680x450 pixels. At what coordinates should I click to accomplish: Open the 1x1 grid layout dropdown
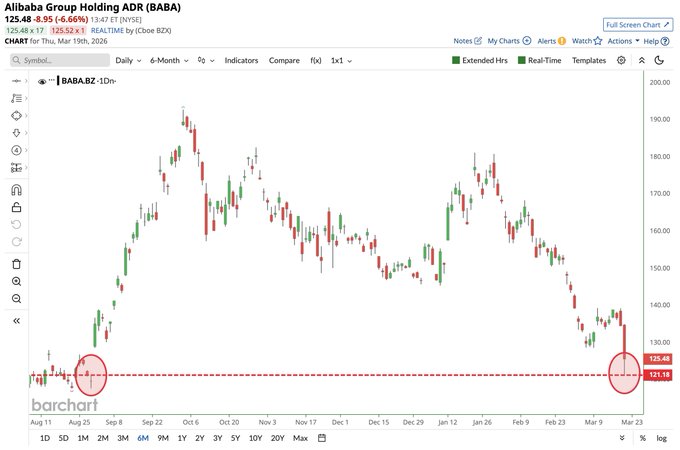(x=341, y=60)
